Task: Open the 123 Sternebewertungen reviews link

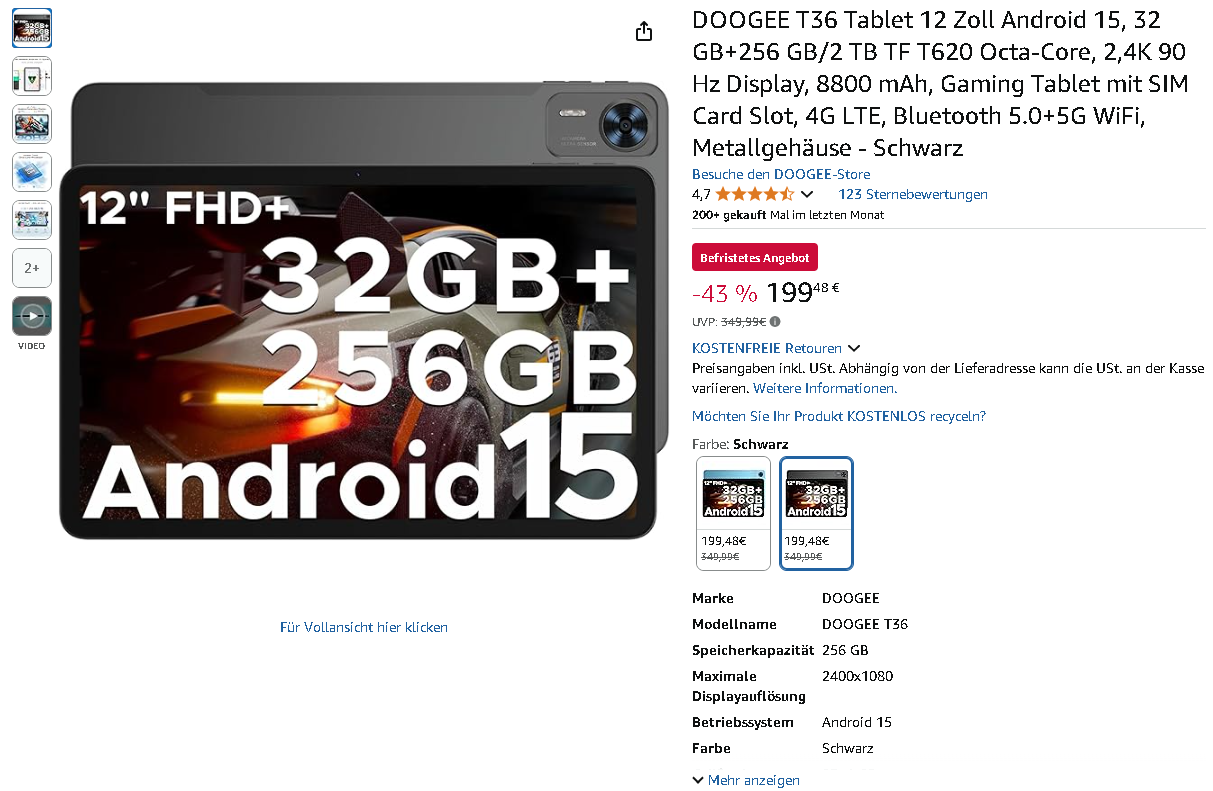Action: point(913,194)
